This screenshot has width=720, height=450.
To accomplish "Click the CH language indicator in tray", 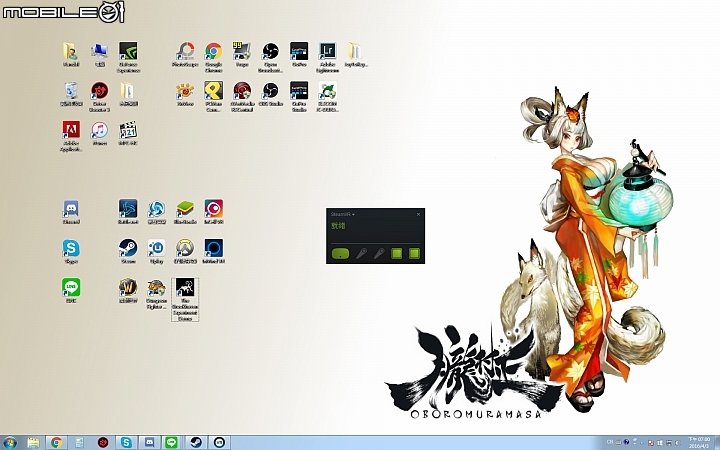I will (610, 442).
